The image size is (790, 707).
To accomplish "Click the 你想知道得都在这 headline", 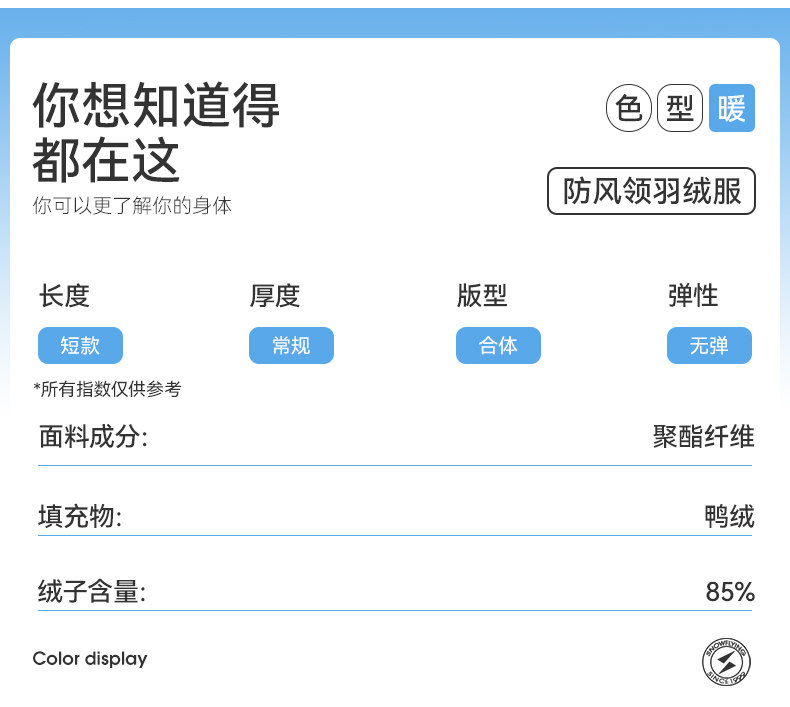I will [156, 132].
